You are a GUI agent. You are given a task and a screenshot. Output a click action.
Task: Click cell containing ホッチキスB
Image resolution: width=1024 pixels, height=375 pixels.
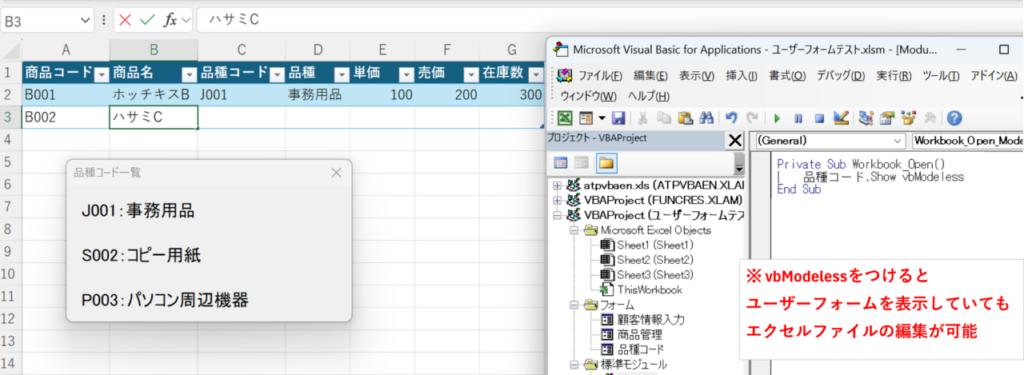[x=153, y=95]
